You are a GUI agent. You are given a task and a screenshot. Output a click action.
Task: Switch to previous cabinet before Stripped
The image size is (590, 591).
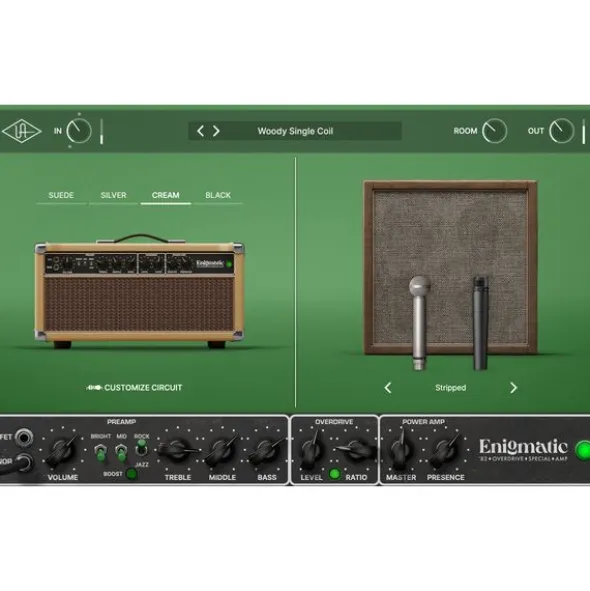coord(388,388)
